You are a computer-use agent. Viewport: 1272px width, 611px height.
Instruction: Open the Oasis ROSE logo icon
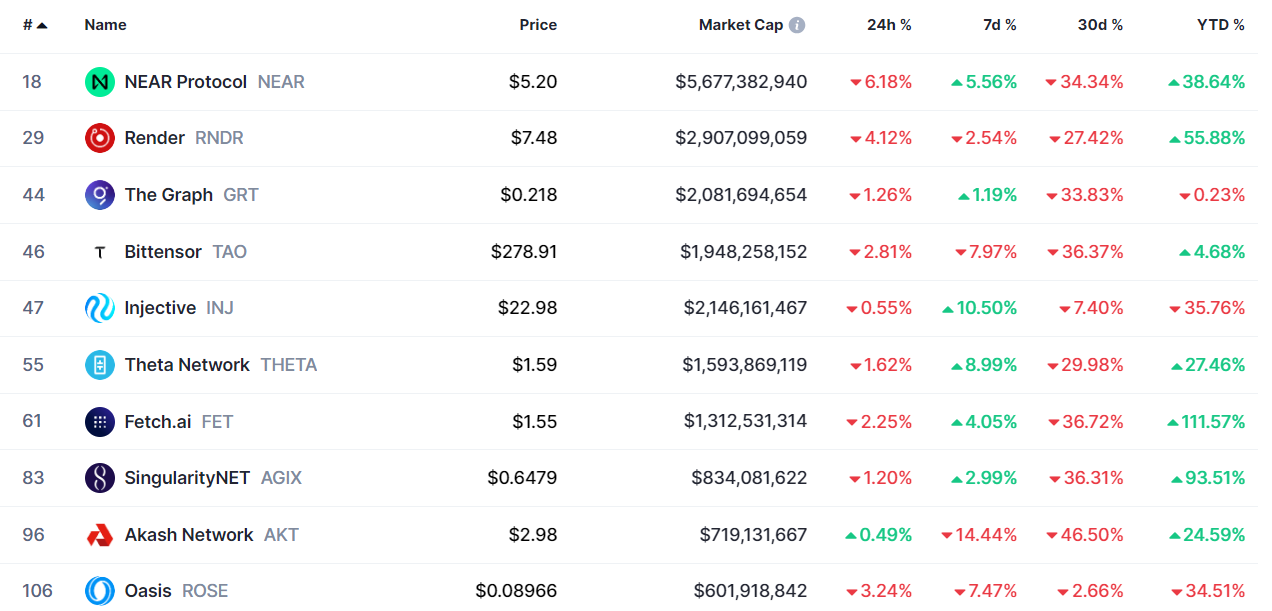(x=100, y=591)
